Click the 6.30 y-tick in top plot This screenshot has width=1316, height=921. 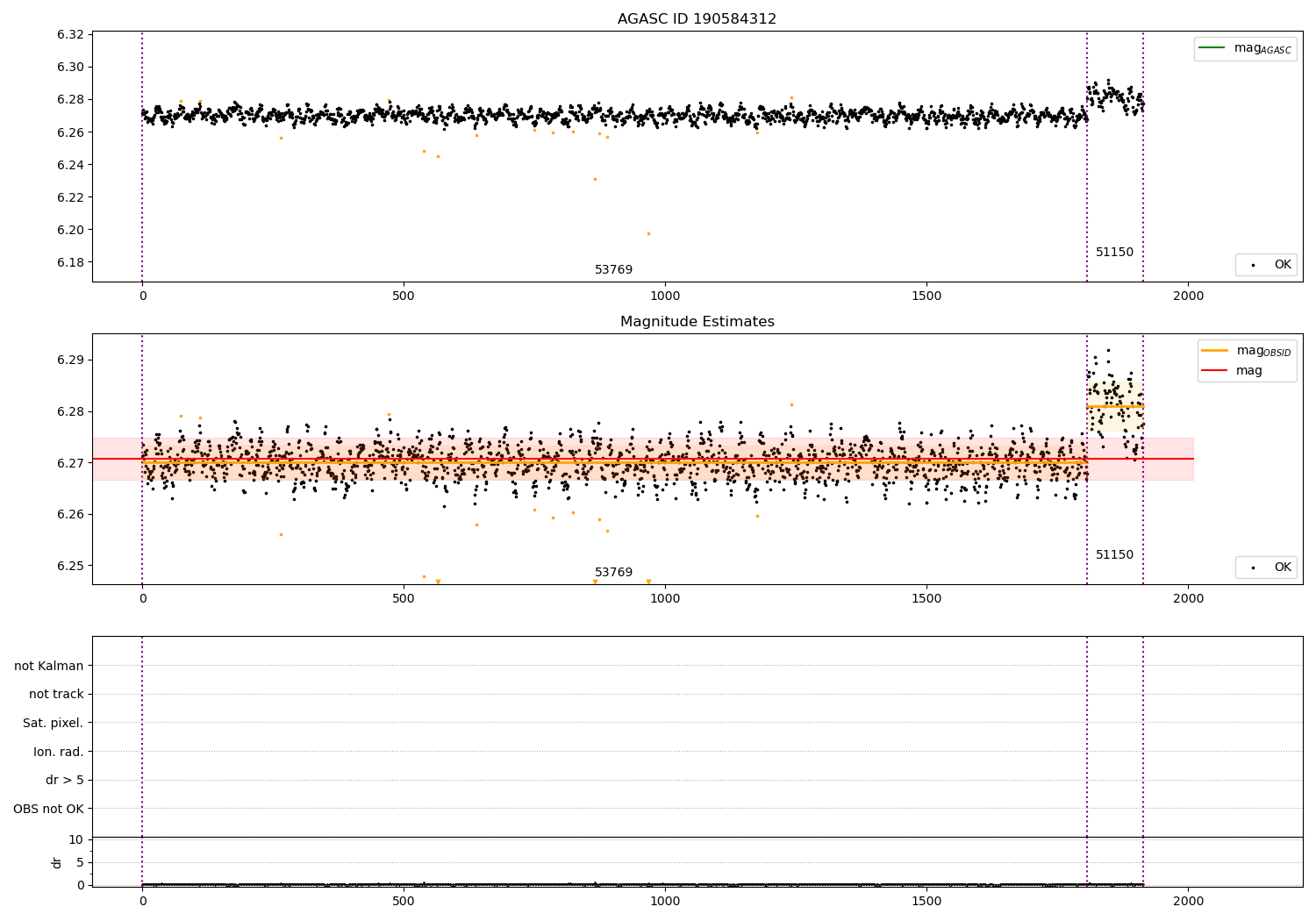(x=69, y=68)
